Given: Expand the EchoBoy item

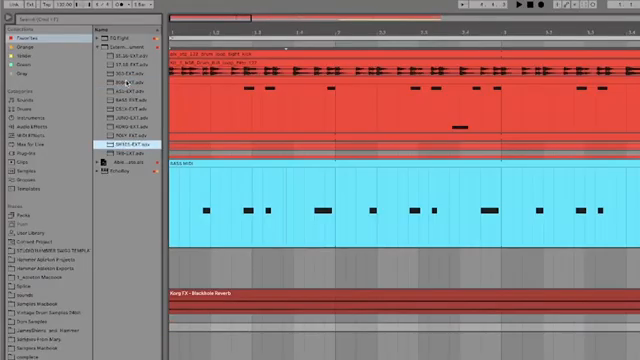Looking at the screenshot, I should click(x=97, y=171).
